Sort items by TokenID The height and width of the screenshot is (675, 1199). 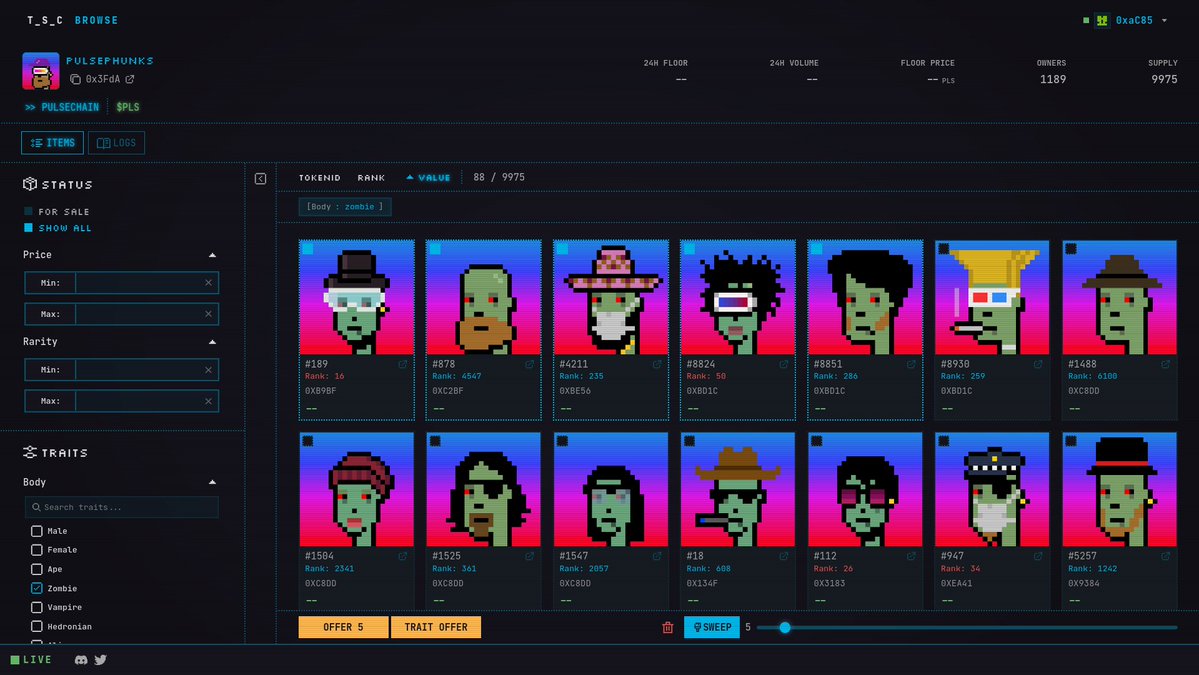click(x=320, y=177)
